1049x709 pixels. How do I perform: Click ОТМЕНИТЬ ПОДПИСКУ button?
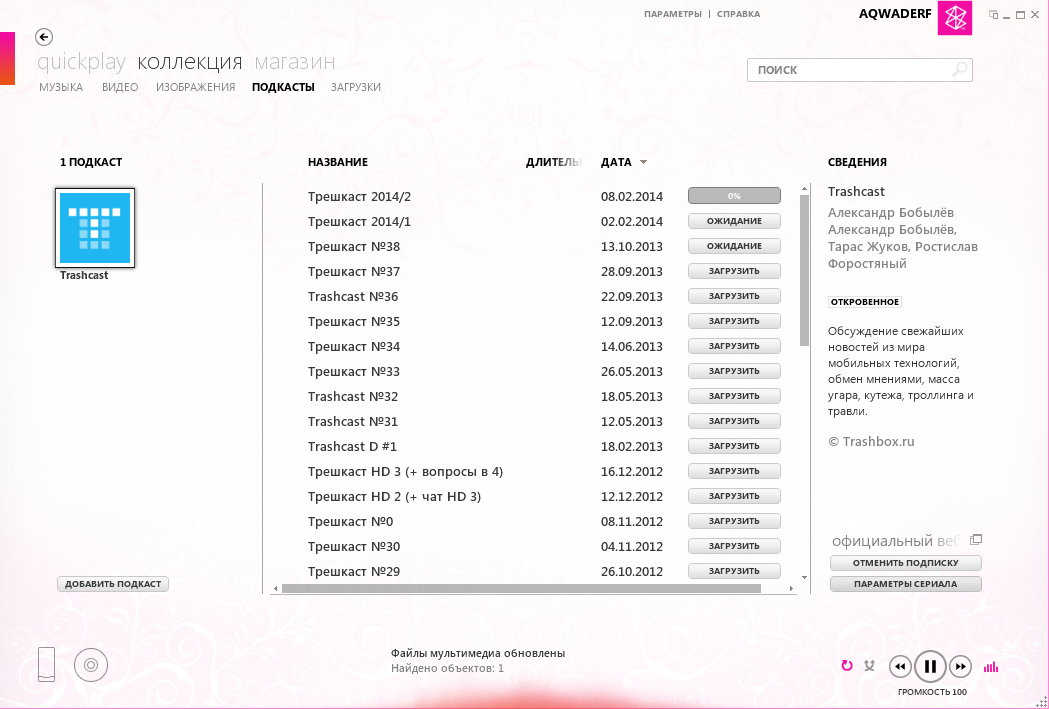tap(906, 563)
